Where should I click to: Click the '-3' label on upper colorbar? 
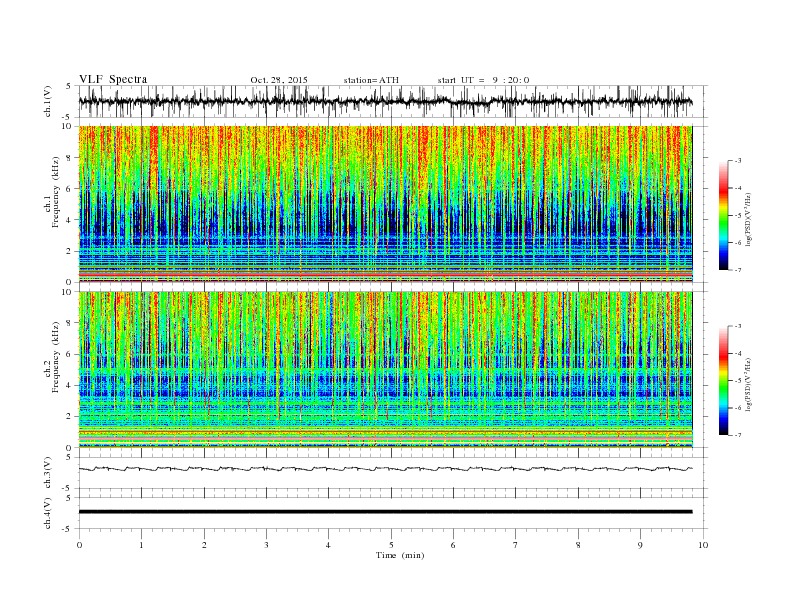[737, 161]
